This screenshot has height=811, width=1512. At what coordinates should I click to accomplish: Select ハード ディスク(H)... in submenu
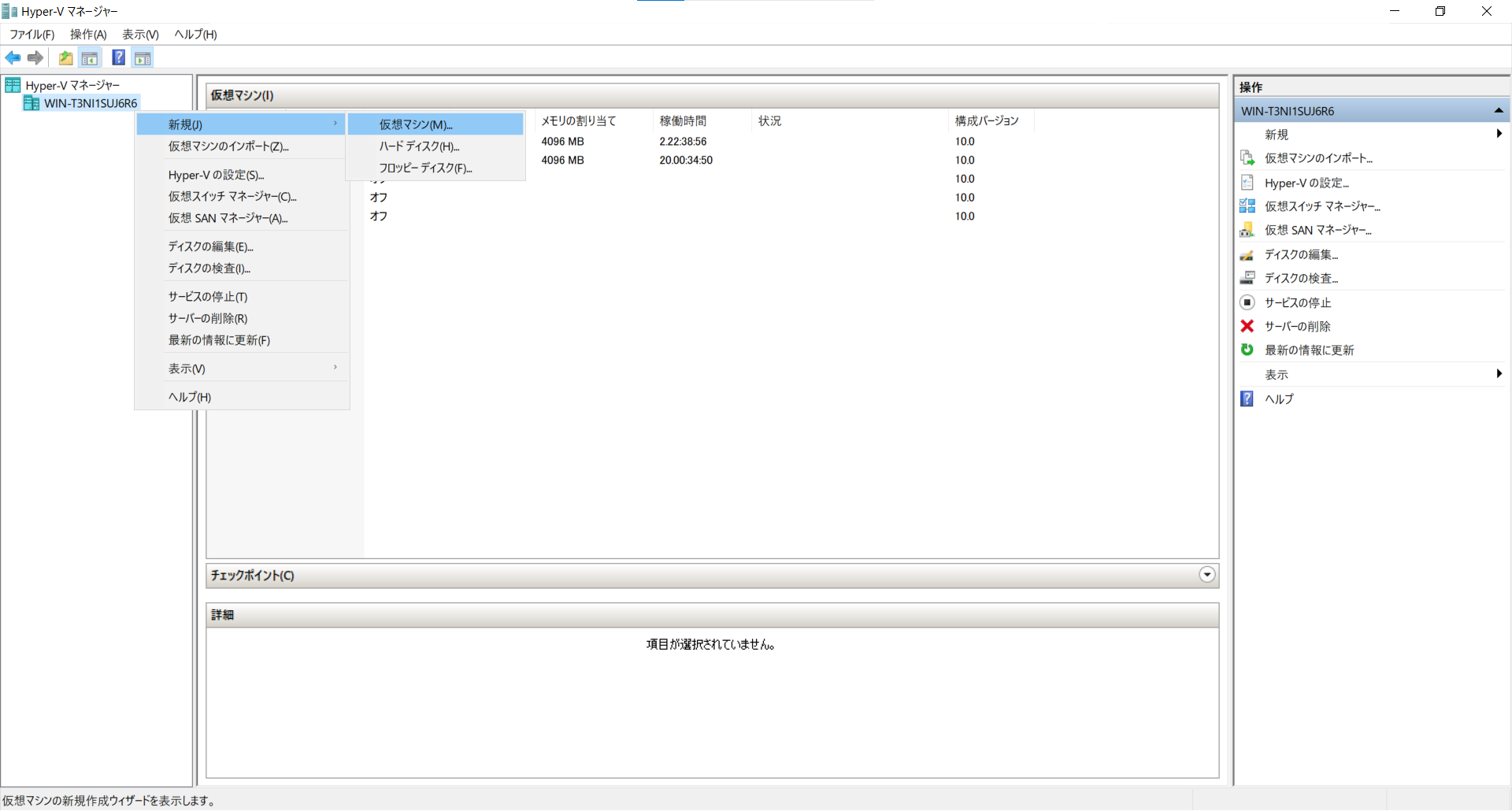pos(435,146)
